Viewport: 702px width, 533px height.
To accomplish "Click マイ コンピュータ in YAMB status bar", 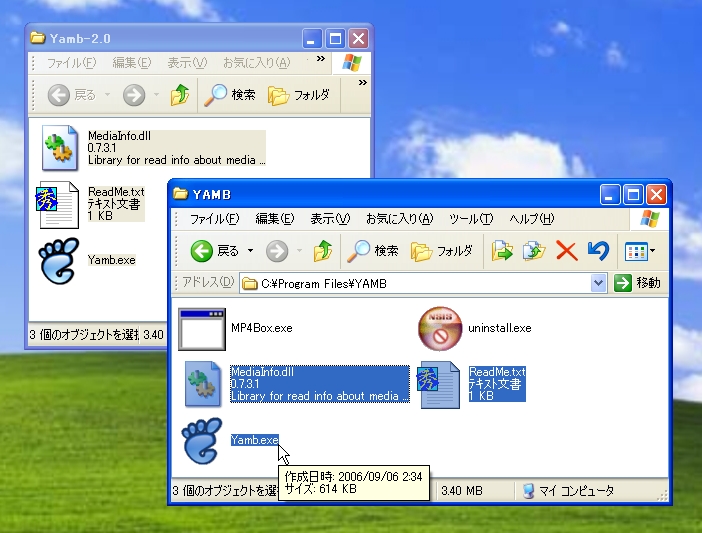I will coord(568,491).
